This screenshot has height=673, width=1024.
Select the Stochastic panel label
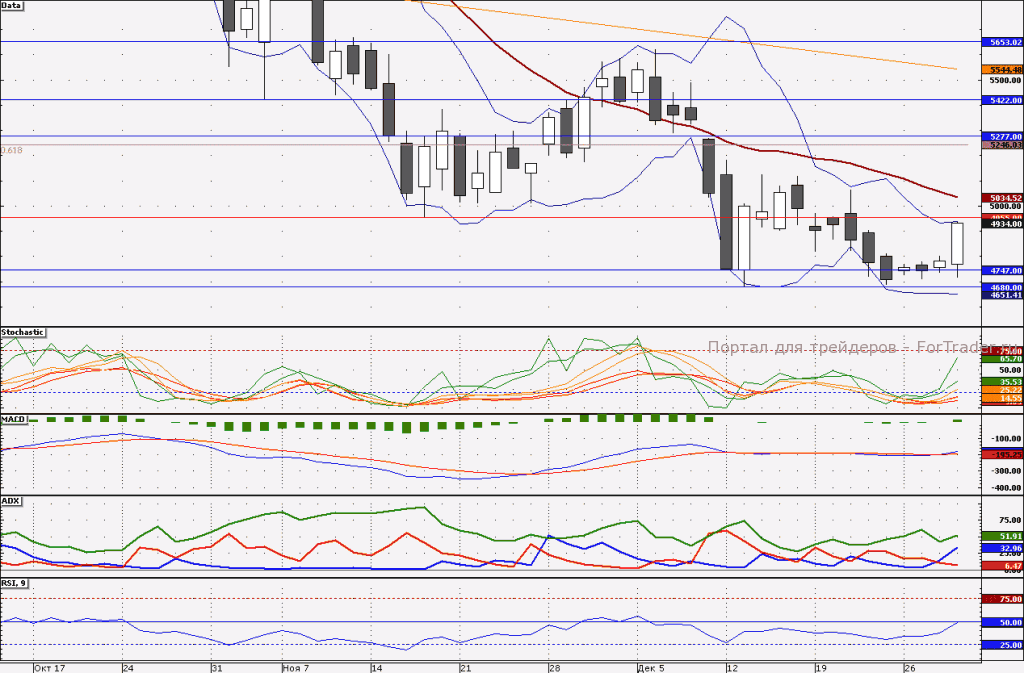pyautogui.click(x=23, y=332)
